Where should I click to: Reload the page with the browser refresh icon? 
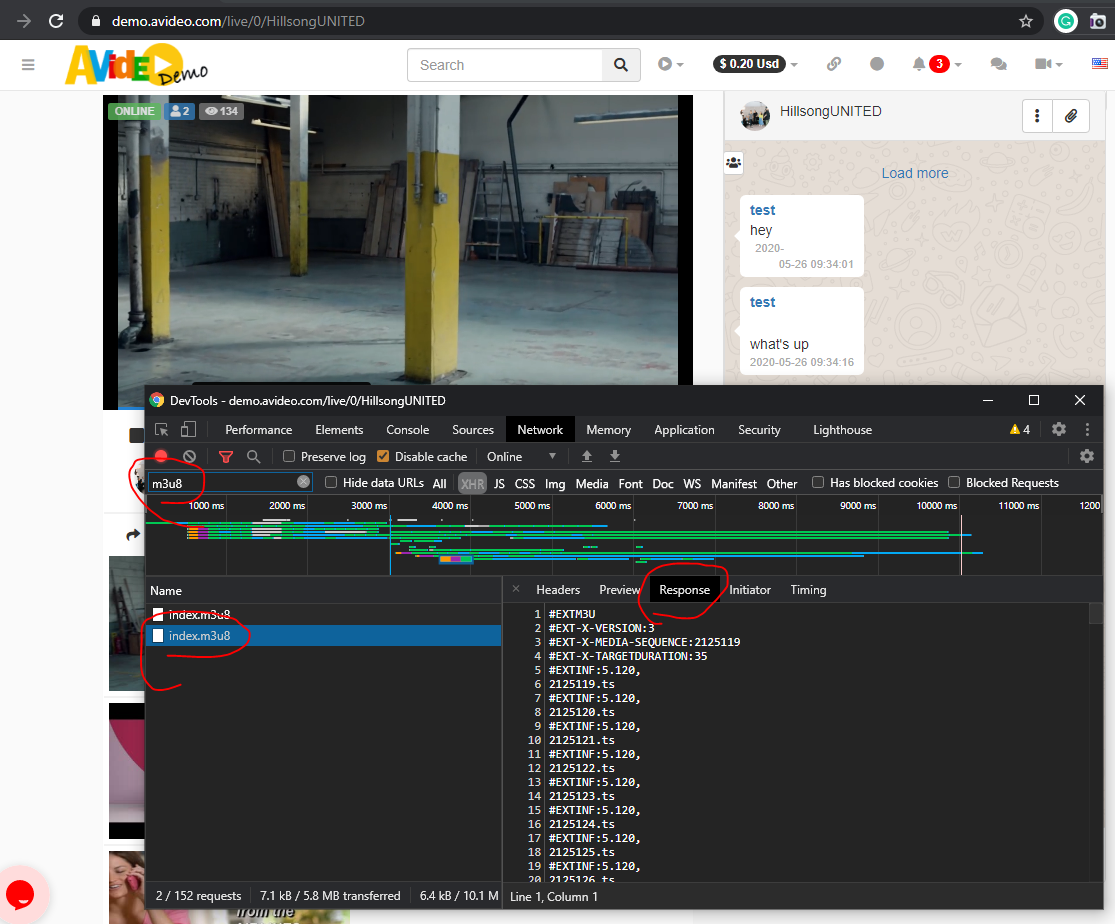tap(56, 21)
